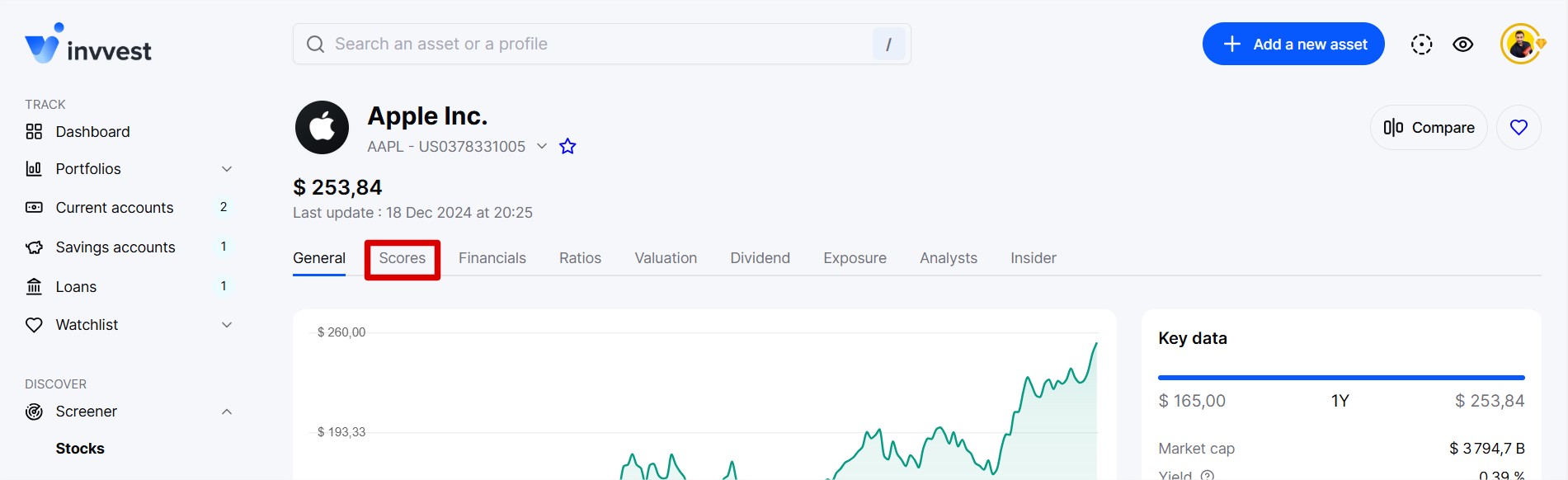This screenshot has width=1568, height=480.
Task: Switch to the Financials tab
Action: tap(492, 258)
